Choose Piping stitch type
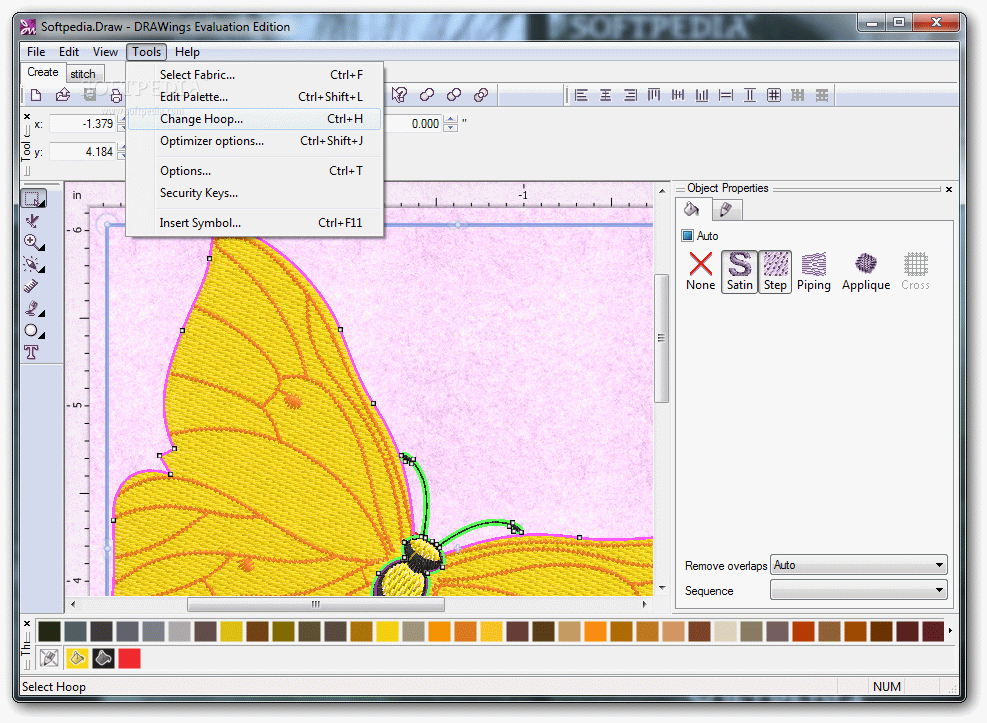Image resolution: width=987 pixels, height=723 pixels. point(814,271)
